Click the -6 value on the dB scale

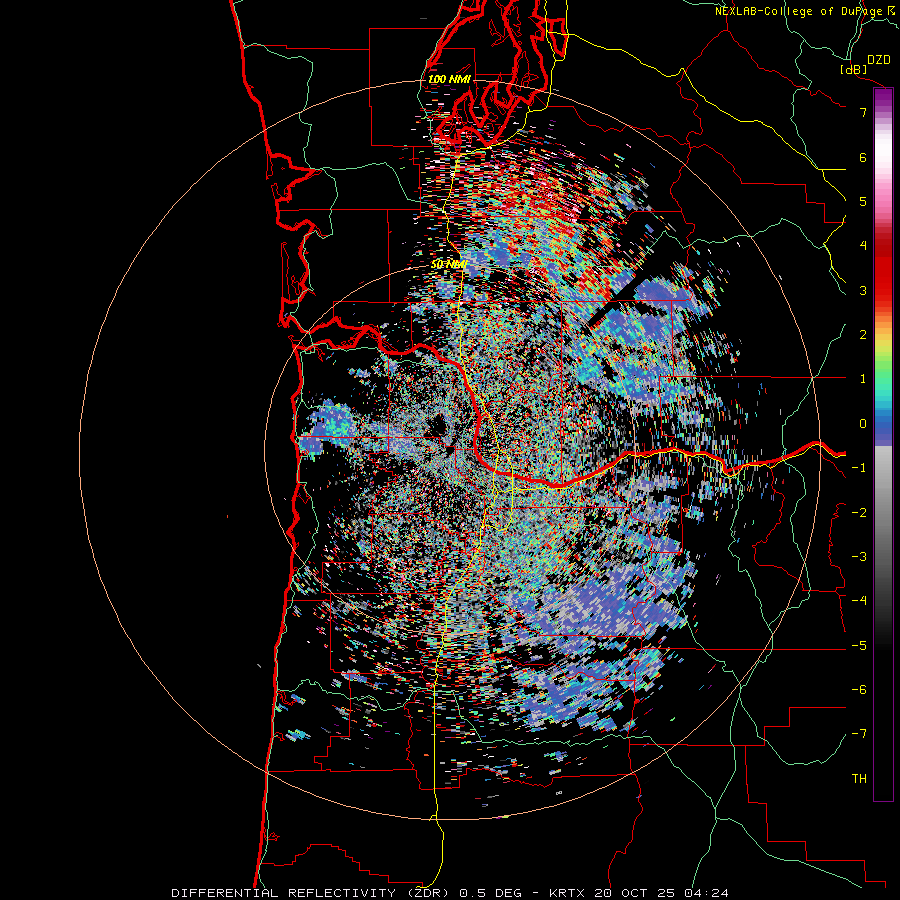pos(859,690)
